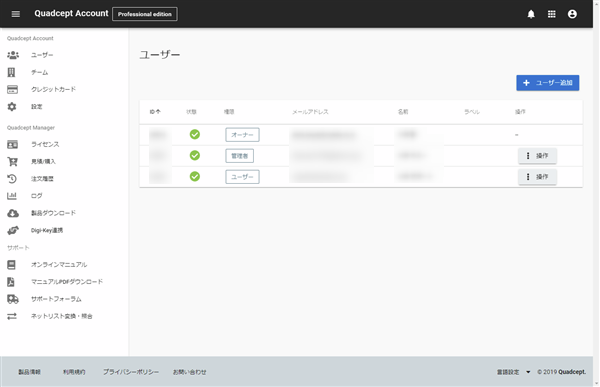This screenshot has height=387, width=600.
Task: Click the ネットリスト変換 arrows icon
Action: (12, 316)
